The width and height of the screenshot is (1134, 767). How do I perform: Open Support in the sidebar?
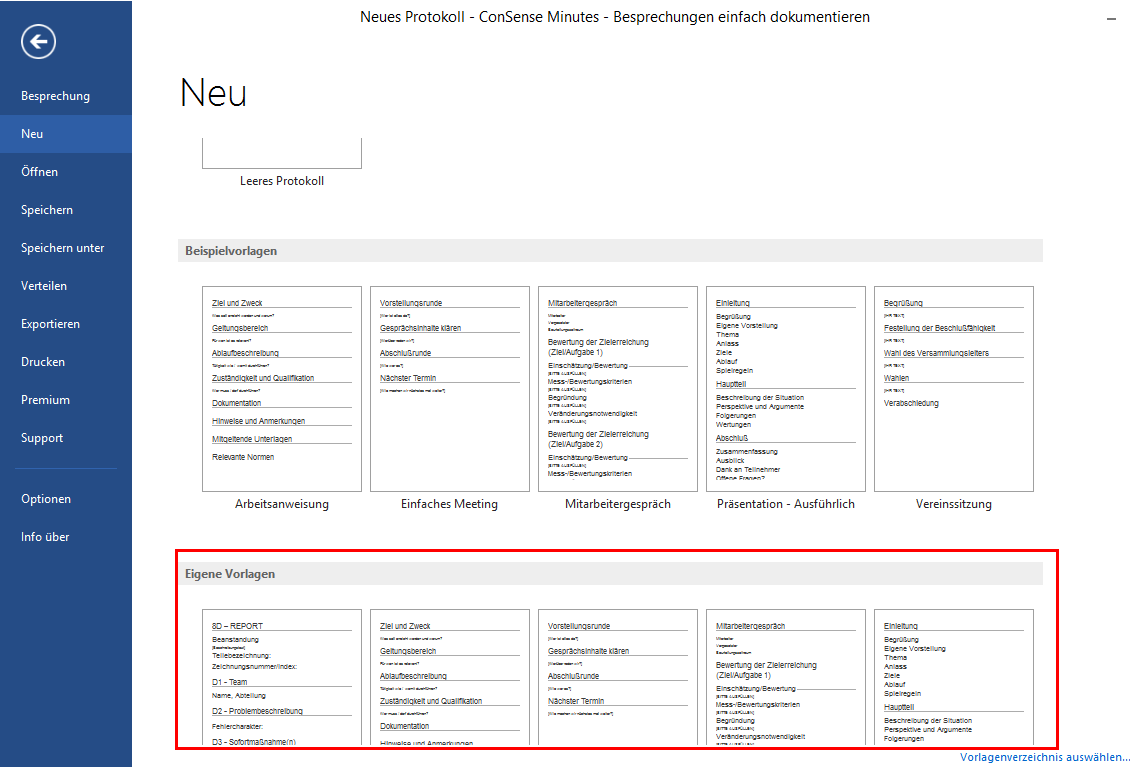coord(42,438)
